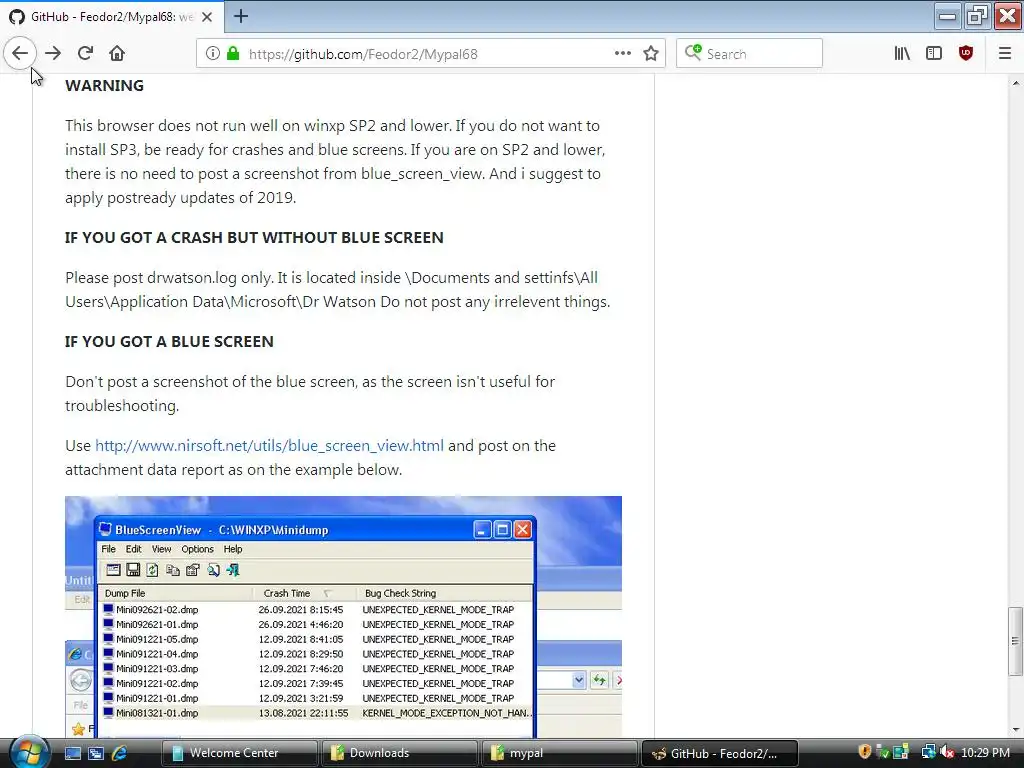
Task: Click the search engine magnifier icon
Action: [693, 52]
